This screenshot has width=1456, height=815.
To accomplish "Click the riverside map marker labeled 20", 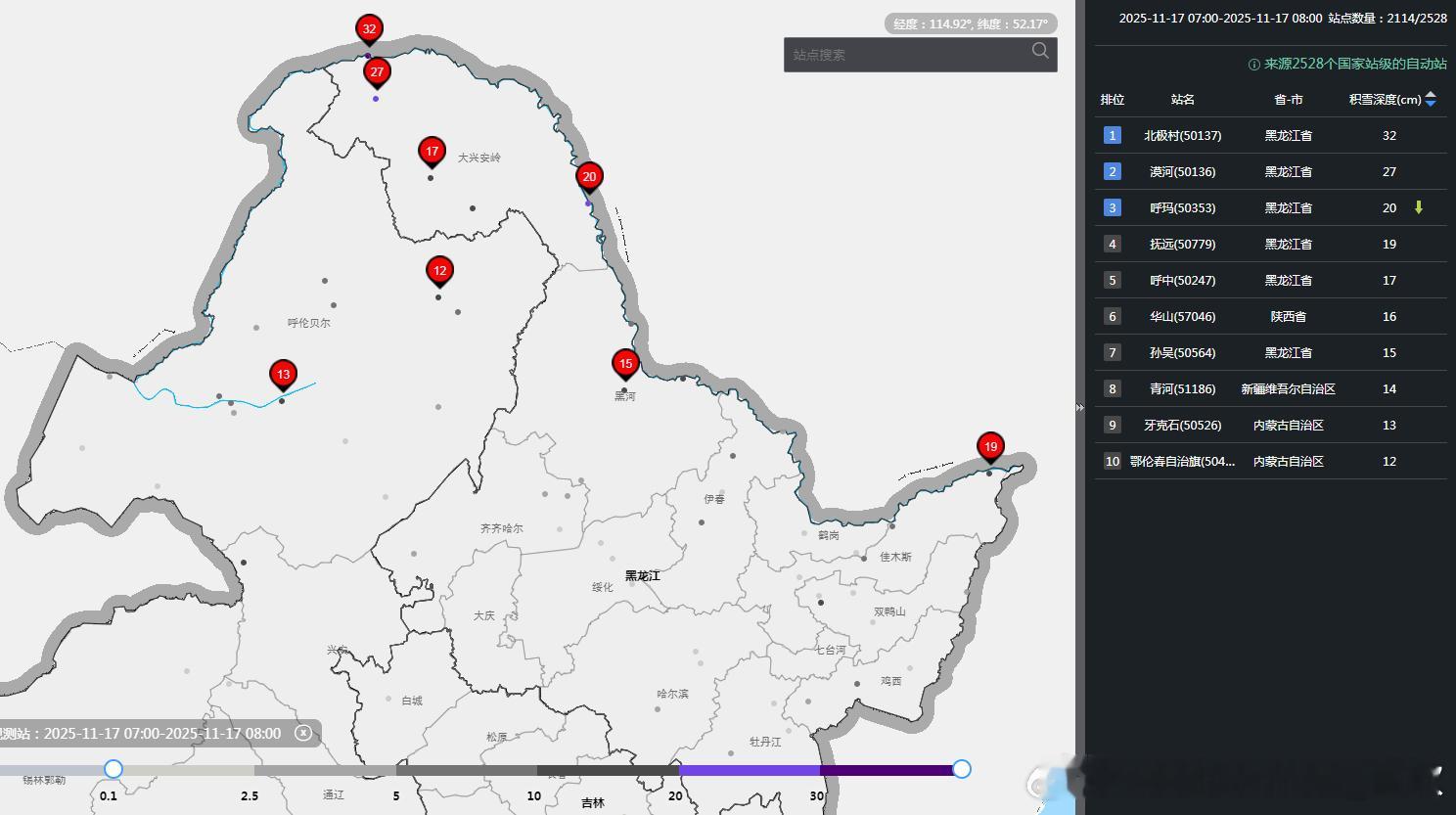I will 588,178.
